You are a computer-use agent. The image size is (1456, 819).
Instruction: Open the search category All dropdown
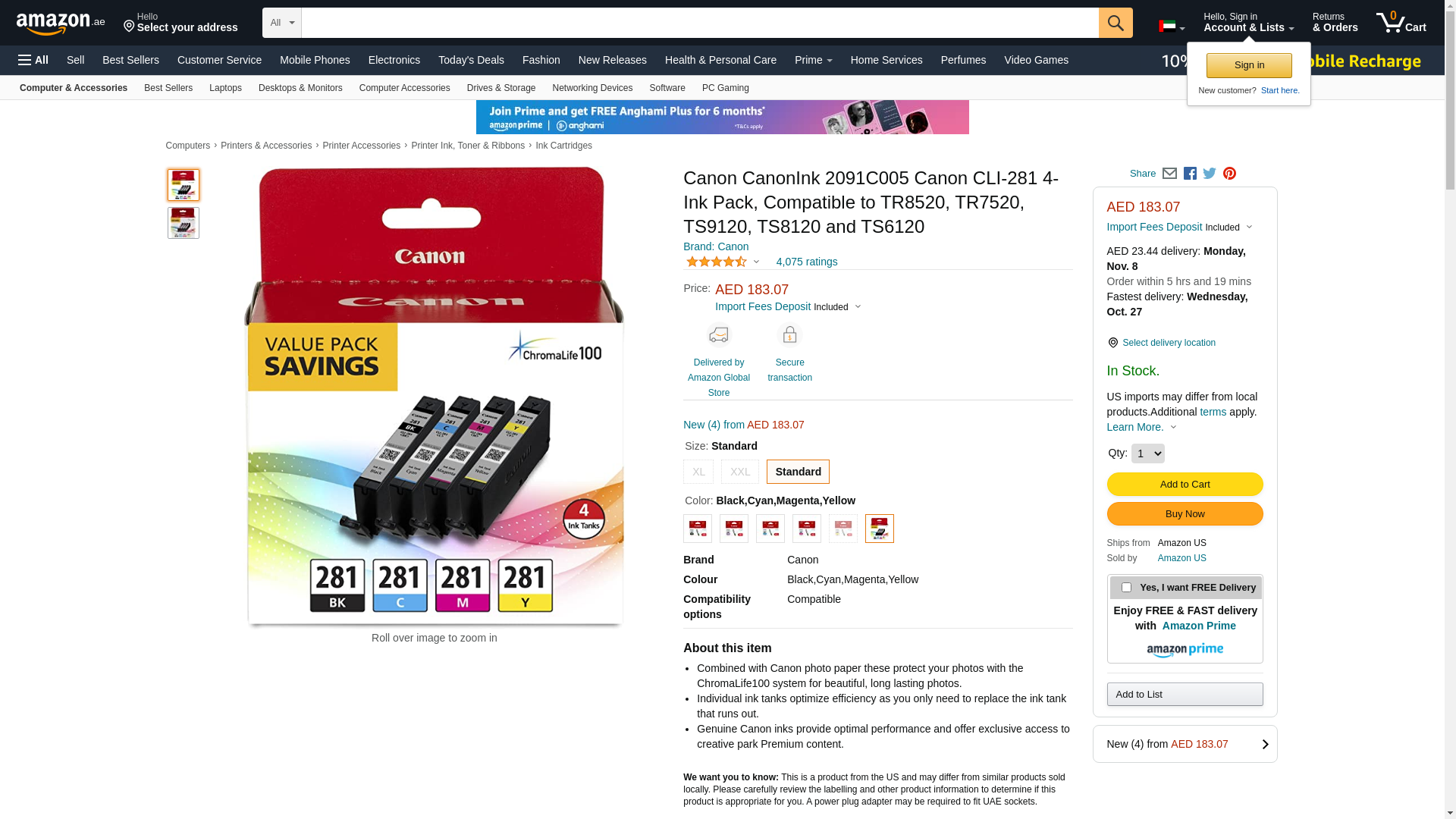pyautogui.click(x=282, y=23)
